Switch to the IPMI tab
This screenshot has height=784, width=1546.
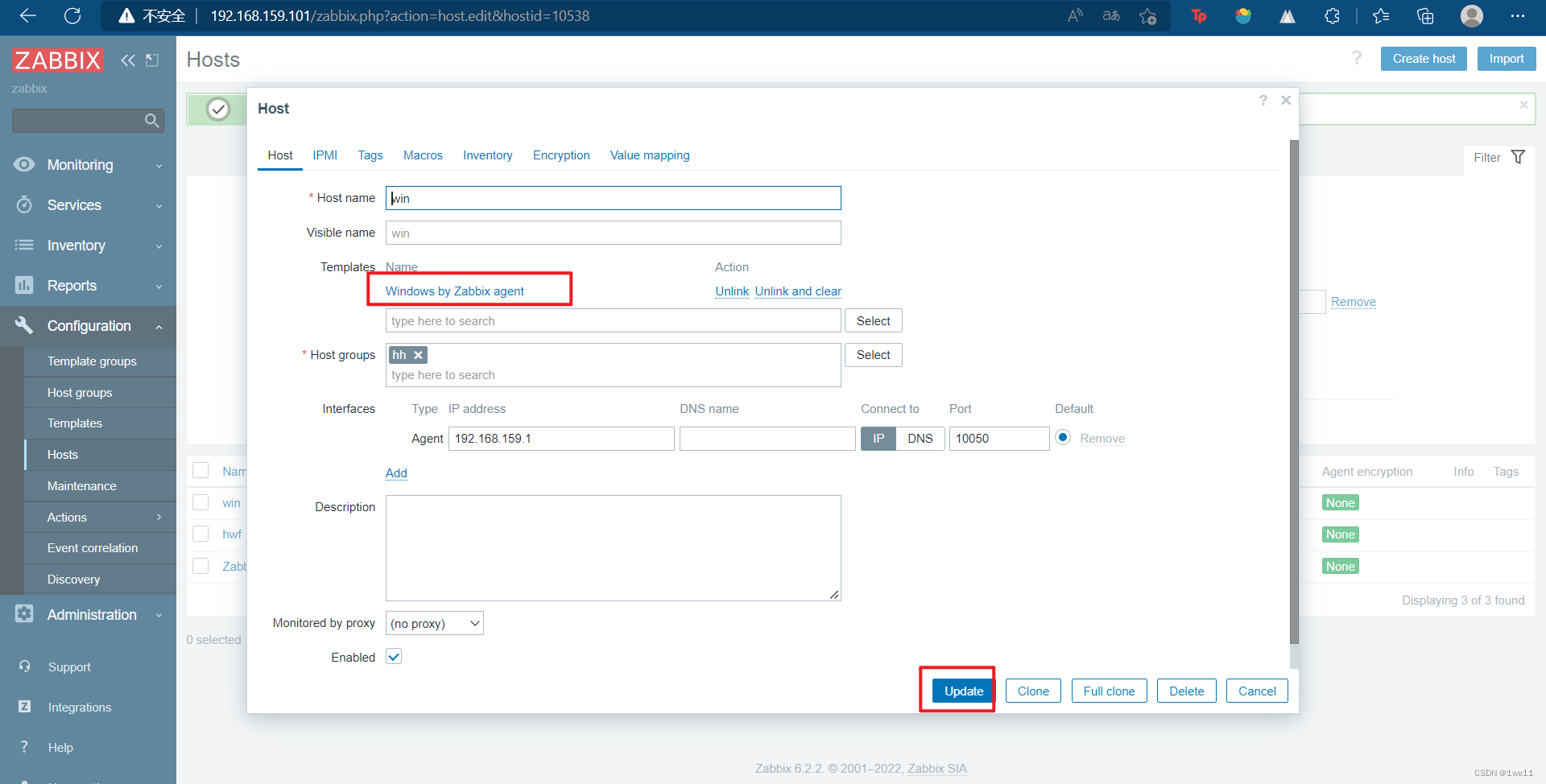[x=325, y=155]
